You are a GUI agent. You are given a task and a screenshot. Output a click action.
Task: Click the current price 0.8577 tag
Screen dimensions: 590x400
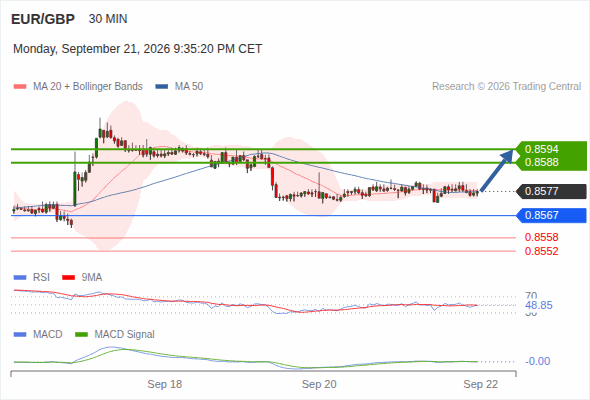click(x=551, y=191)
